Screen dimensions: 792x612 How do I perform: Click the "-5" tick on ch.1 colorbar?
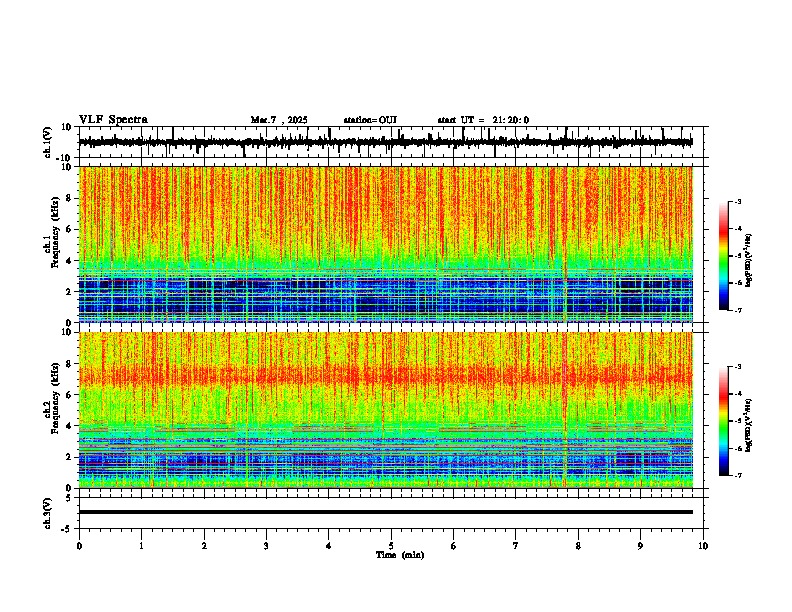coord(737,256)
